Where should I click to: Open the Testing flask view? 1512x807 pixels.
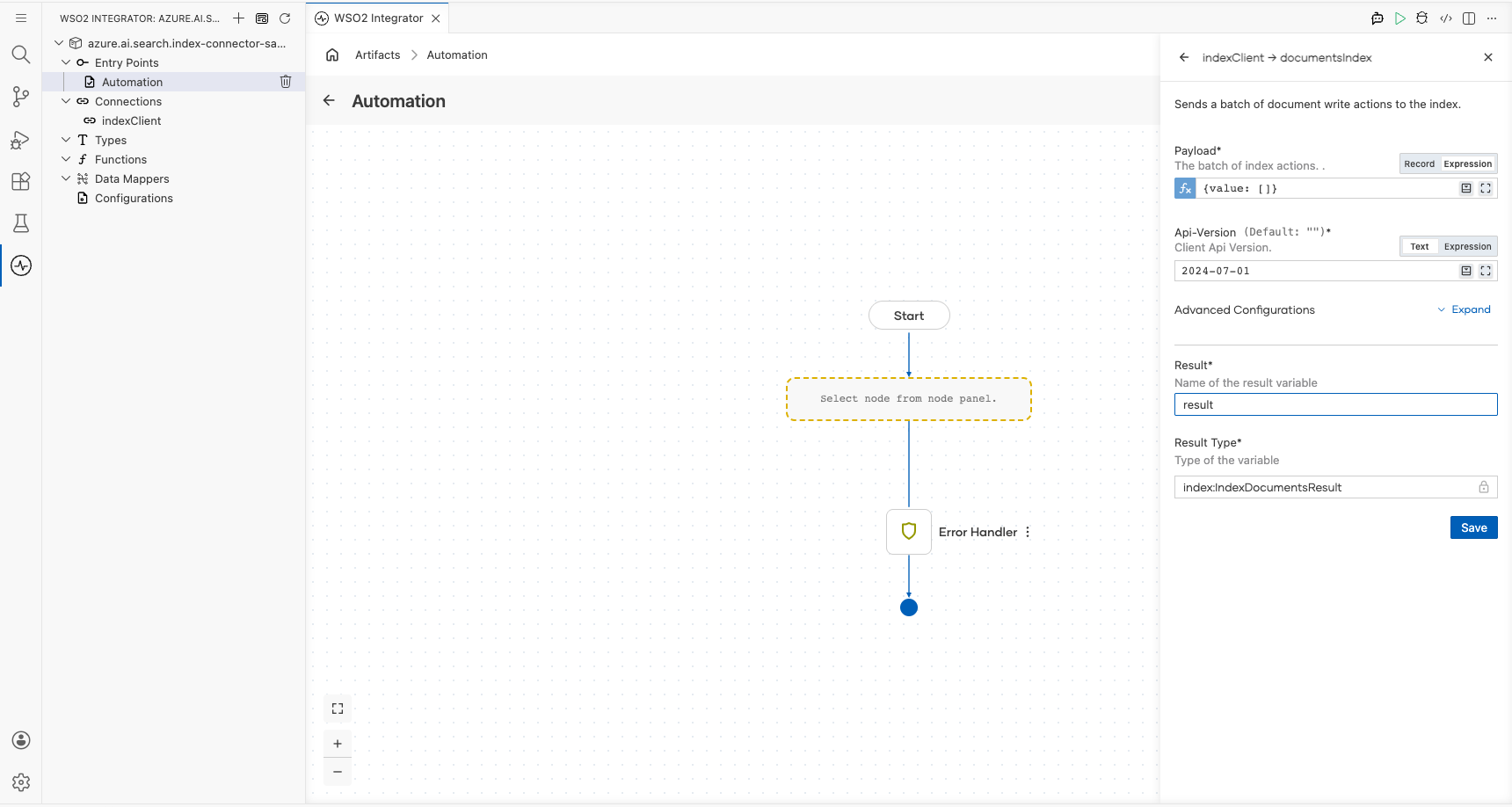click(x=21, y=223)
